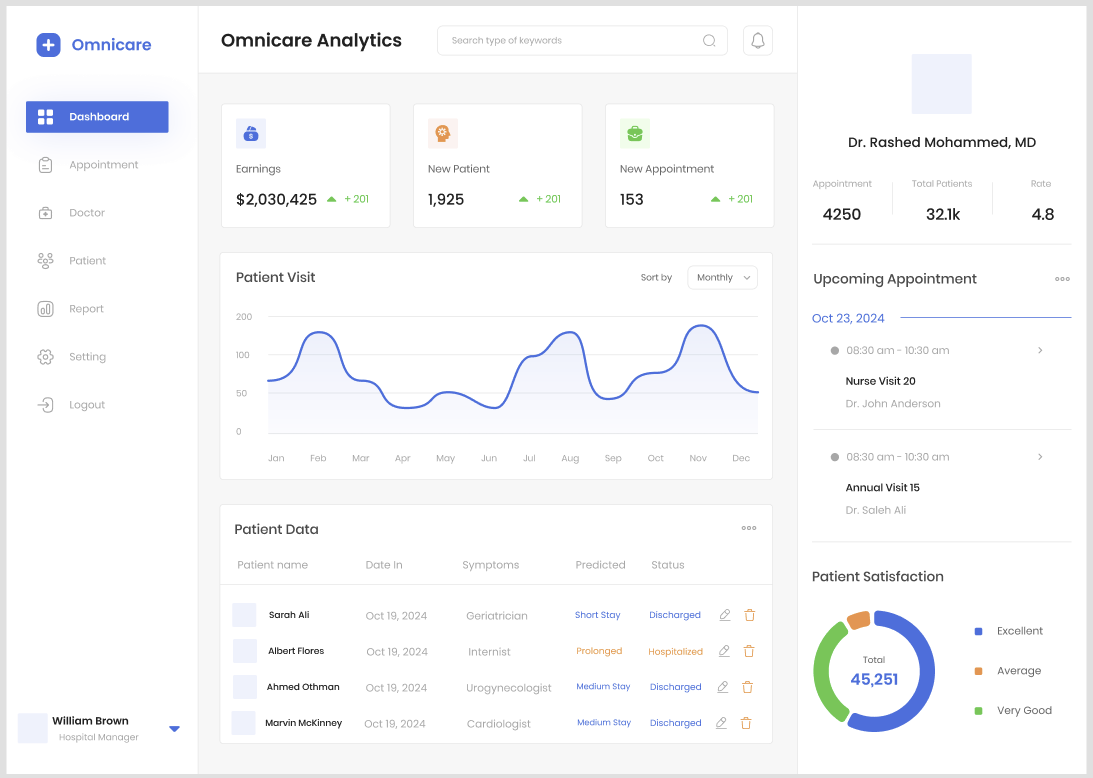Go to Report in the sidebar

click(86, 309)
